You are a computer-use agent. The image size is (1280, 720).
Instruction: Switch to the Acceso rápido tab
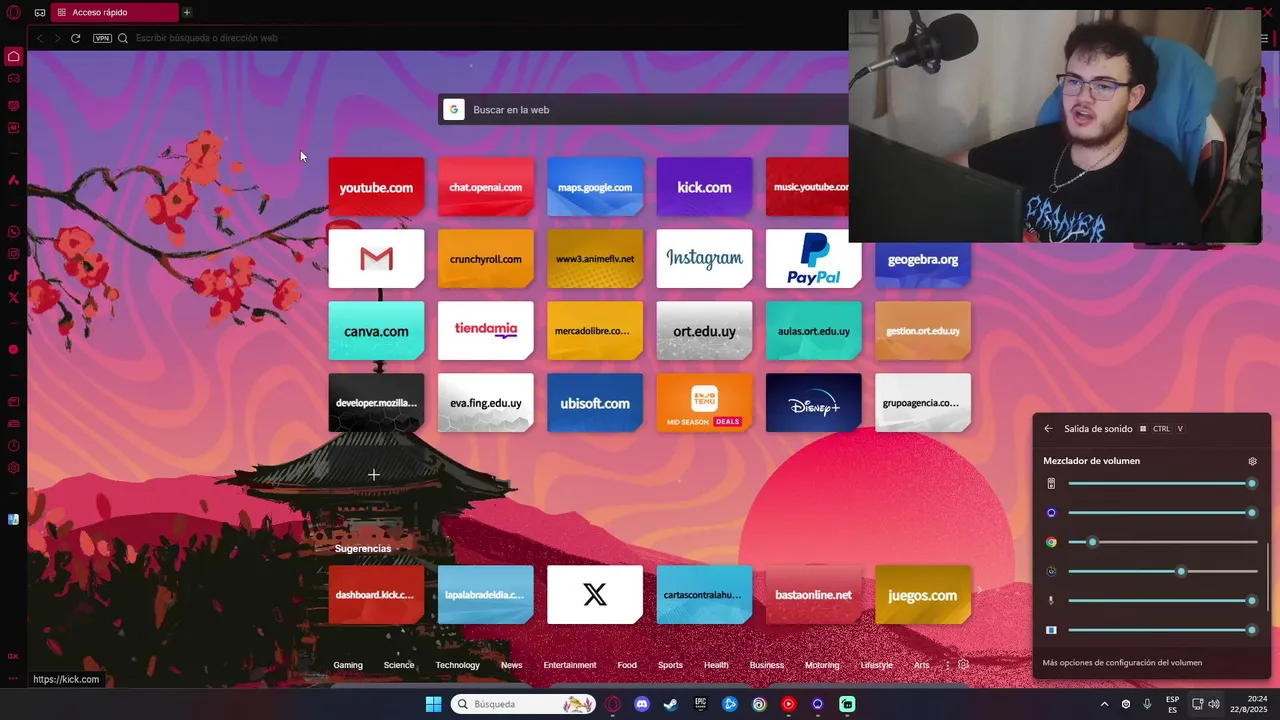tap(115, 12)
